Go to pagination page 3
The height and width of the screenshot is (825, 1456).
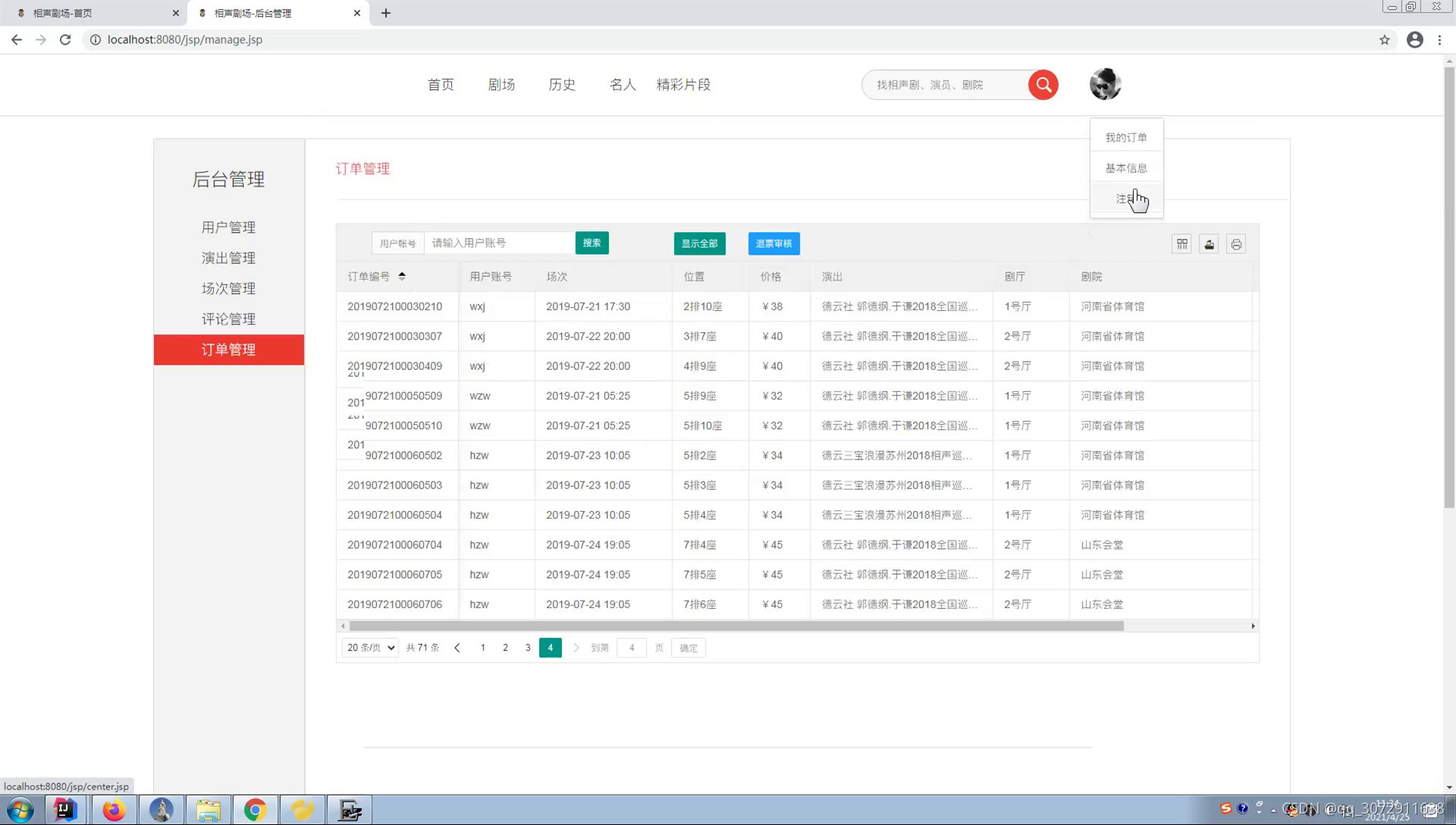(x=528, y=648)
